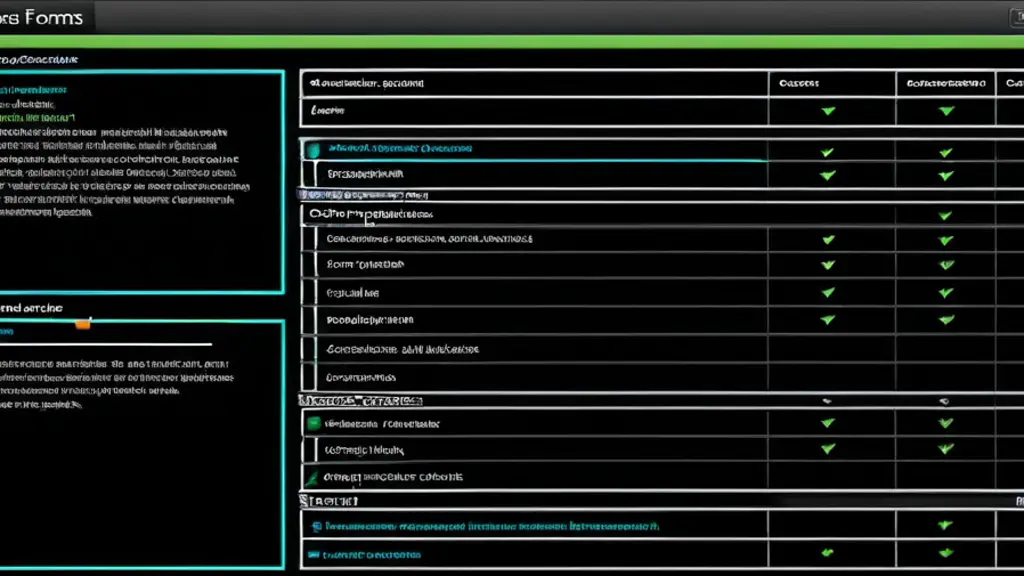Open the short teal link in the last table row
Image resolution: width=1024 pixels, height=576 pixels.
(372, 555)
